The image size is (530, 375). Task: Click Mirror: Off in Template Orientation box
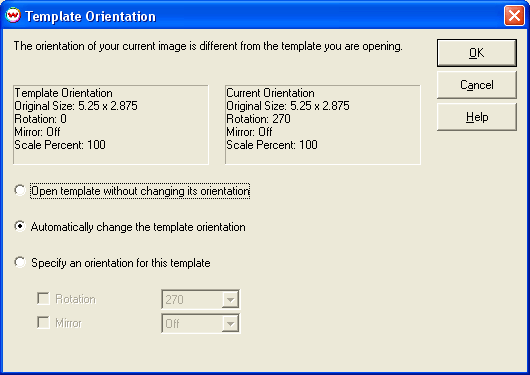[37, 132]
